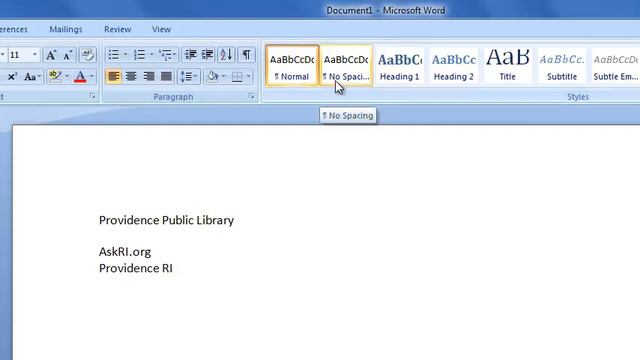Image resolution: width=640 pixels, height=360 pixels.
Task: Create a multilevel list
Action: pyautogui.click(x=168, y=55)
